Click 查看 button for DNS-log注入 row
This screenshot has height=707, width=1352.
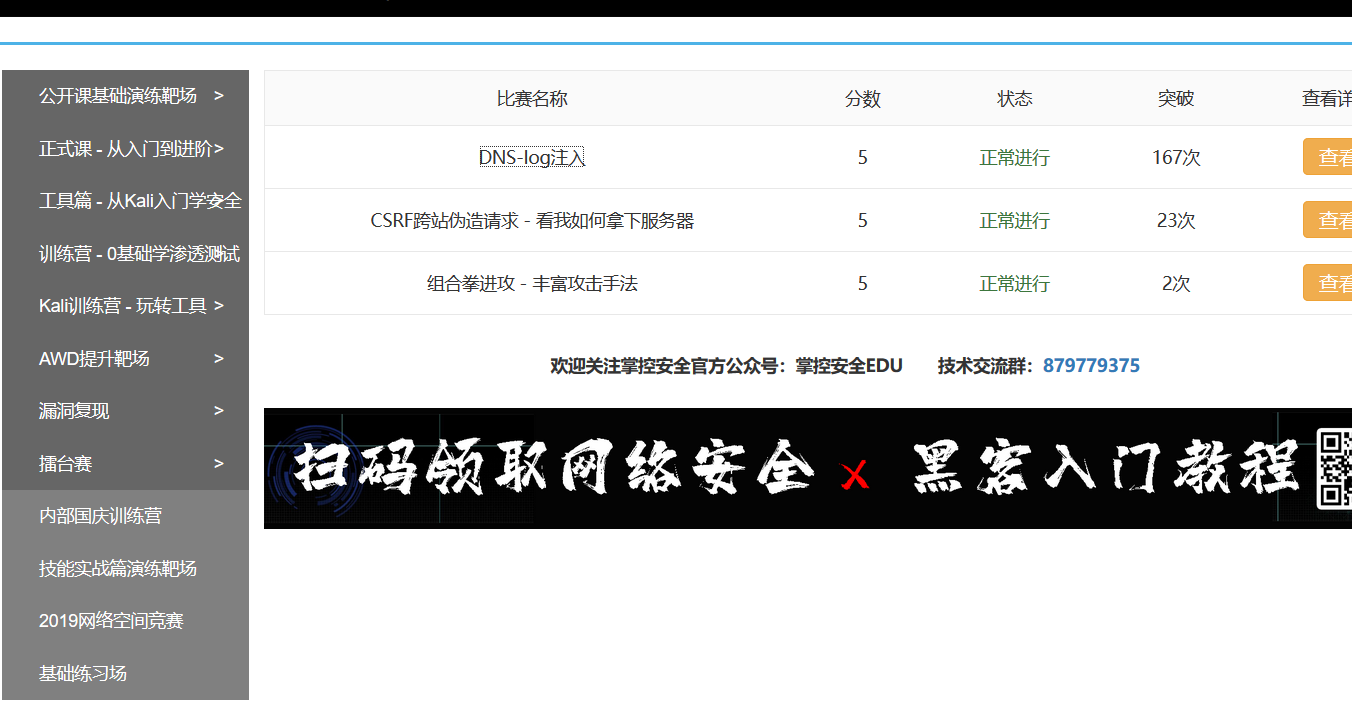pyautogui.click(x=1330, y=158)
